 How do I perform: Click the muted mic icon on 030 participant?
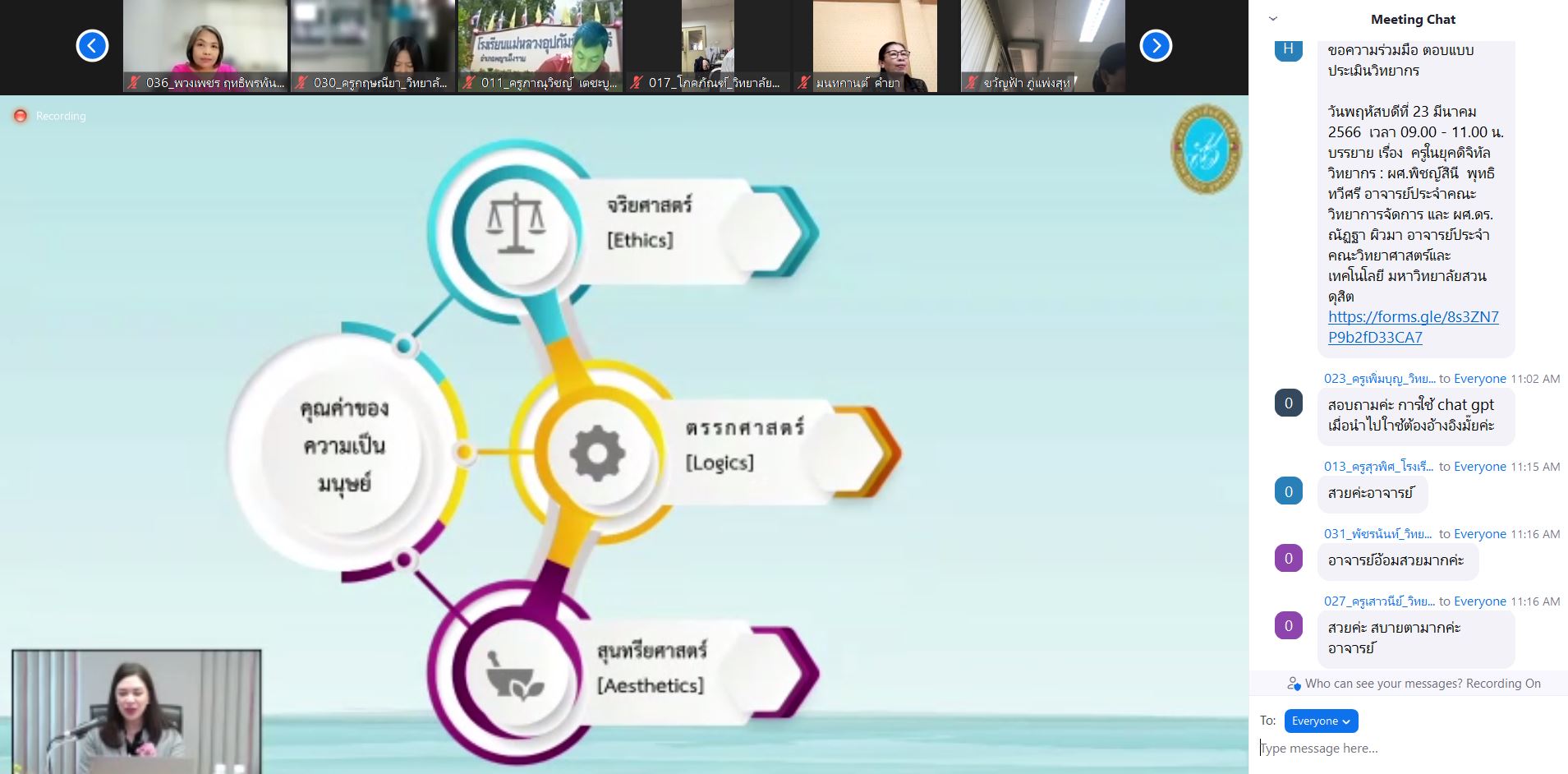click(x=301, y=83)
